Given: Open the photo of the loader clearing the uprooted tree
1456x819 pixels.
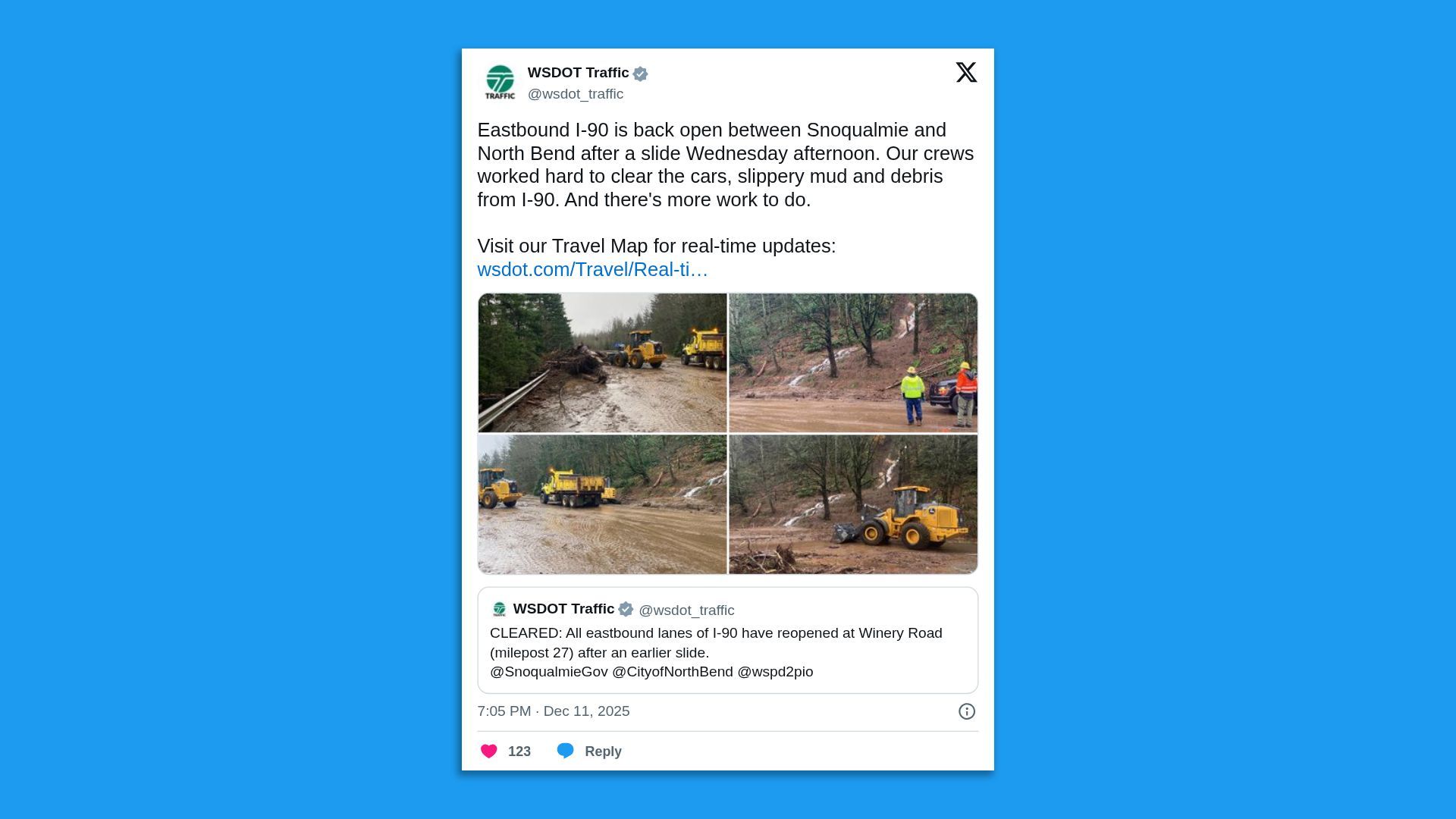Looking at the screenshot, I should pyautogui.click(x=602, y=362).
